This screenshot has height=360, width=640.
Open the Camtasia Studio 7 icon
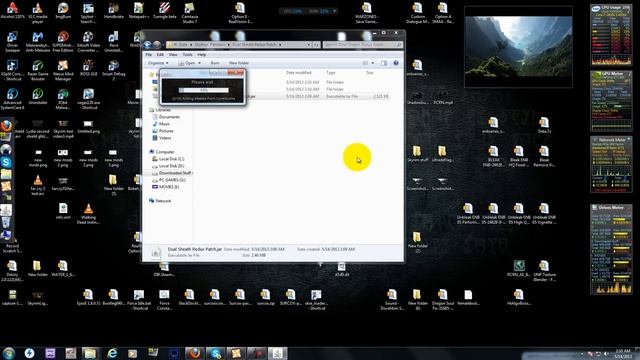[189, 12]
